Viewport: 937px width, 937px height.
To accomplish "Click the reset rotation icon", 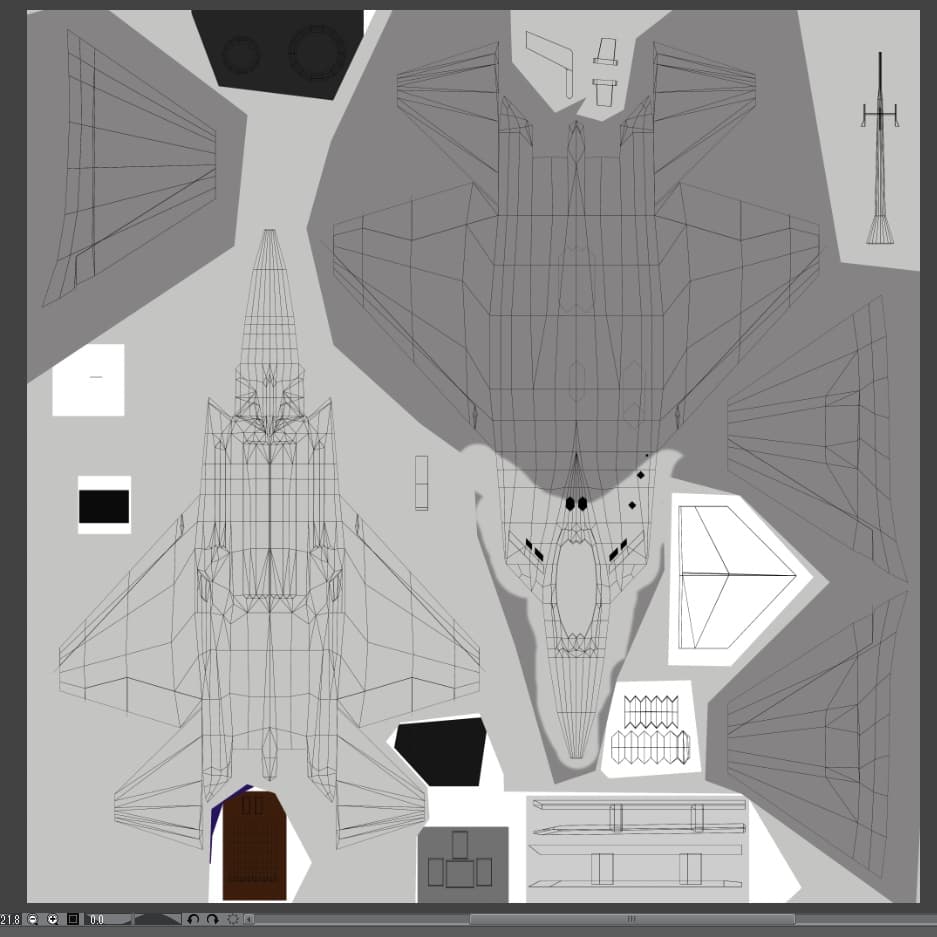I will coord(233,919).
